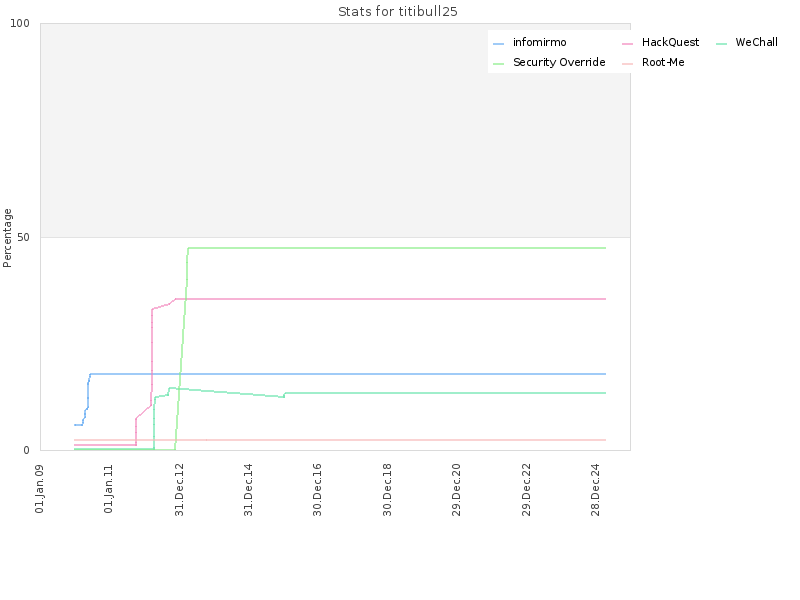Click the infomirmo legend label
This screenshot has width=800, height=600.
(539, 42)
